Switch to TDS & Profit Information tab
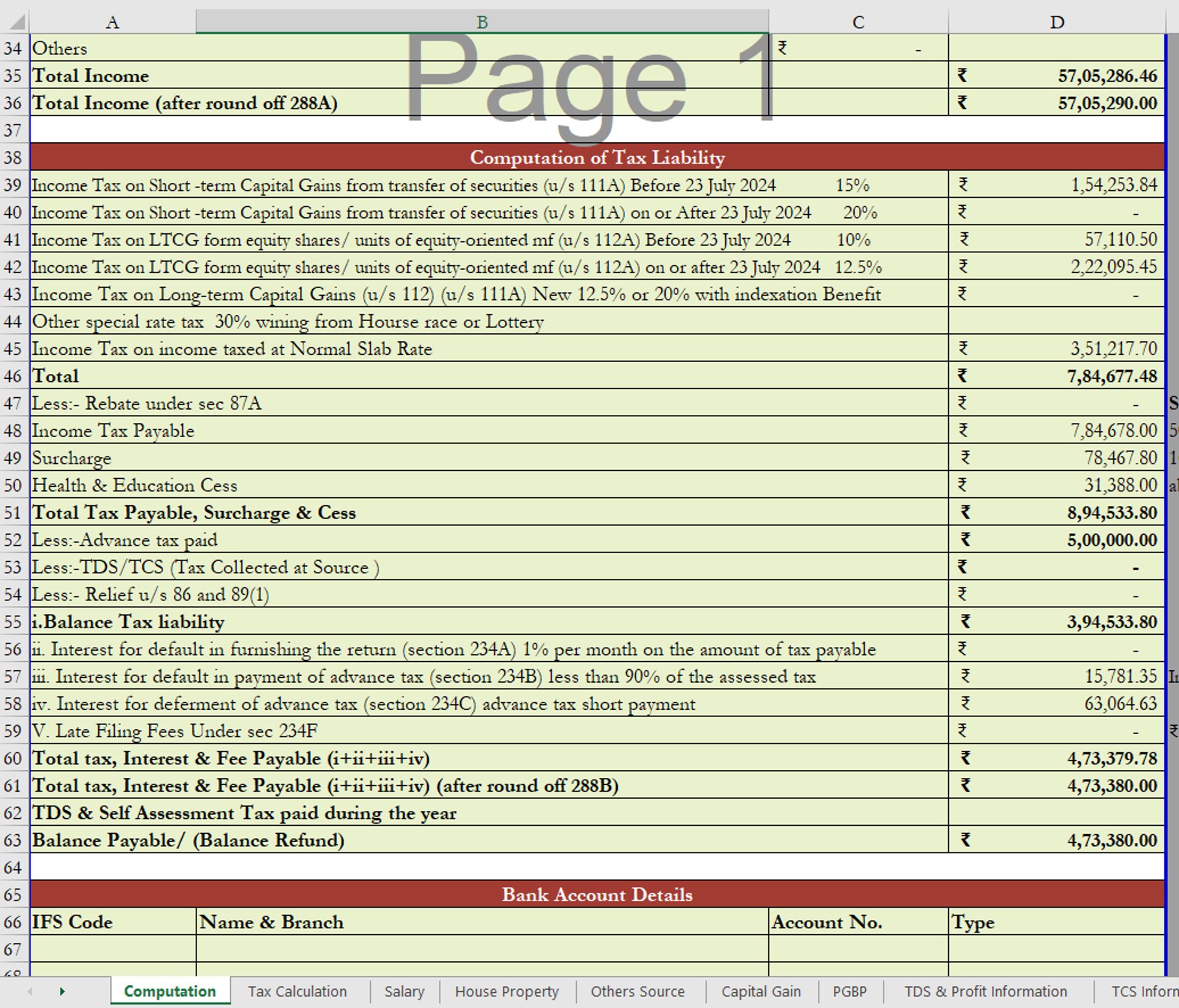 tap(986, 991)
